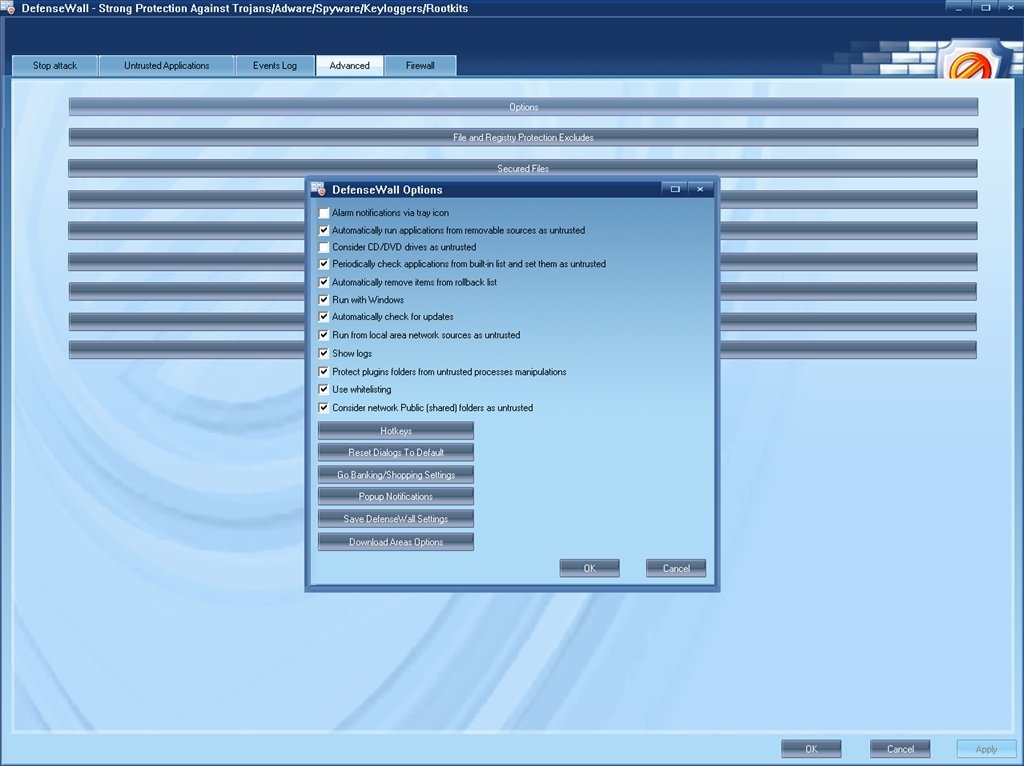Check Consider CD/DVD drives as untrusted
Viewport: 1024px width, 766px height.
click(x=324, y=247)
